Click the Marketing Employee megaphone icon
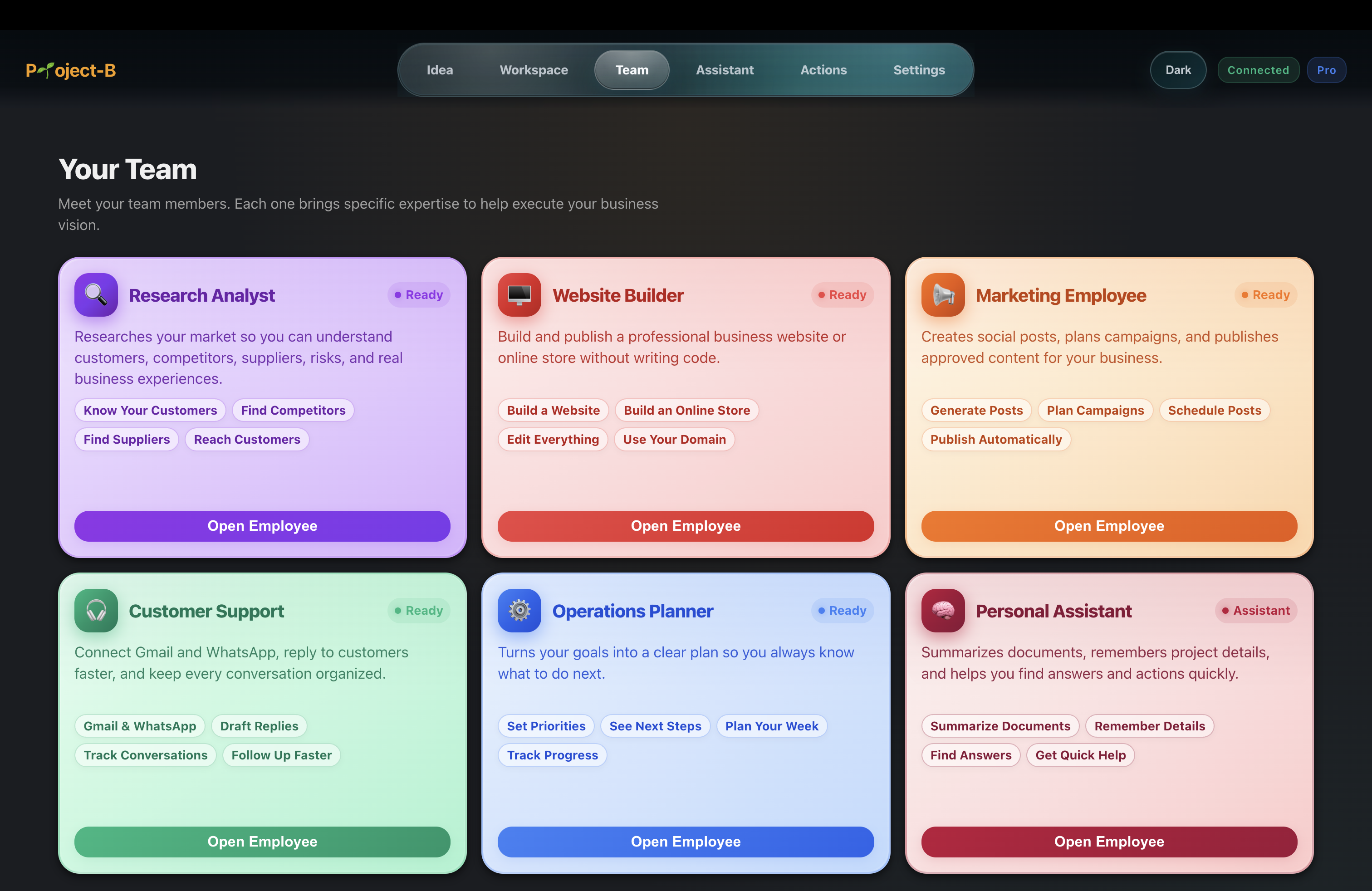 click(x=942, y=294)
